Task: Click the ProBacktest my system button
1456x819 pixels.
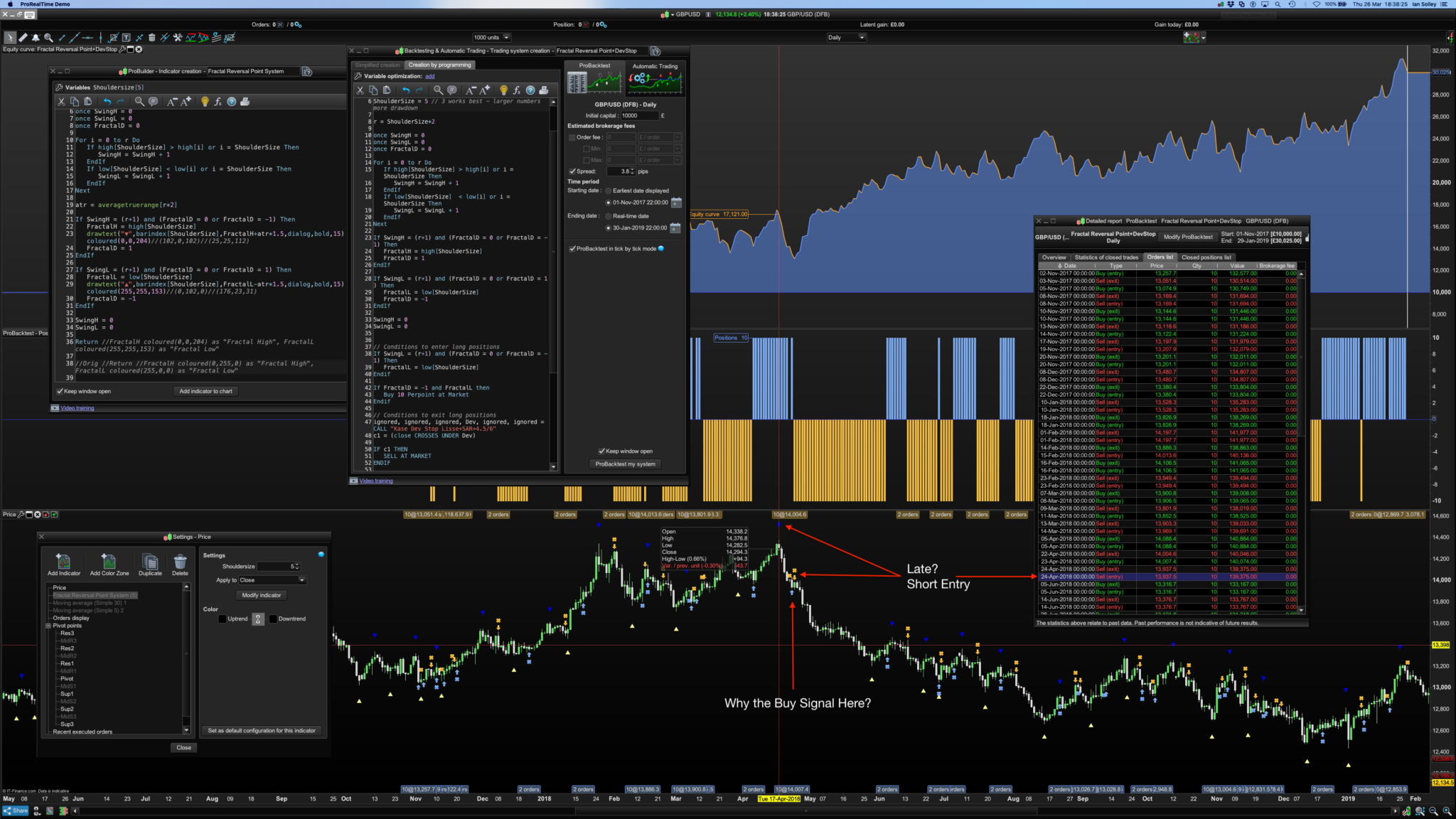Action: (625, 464)
